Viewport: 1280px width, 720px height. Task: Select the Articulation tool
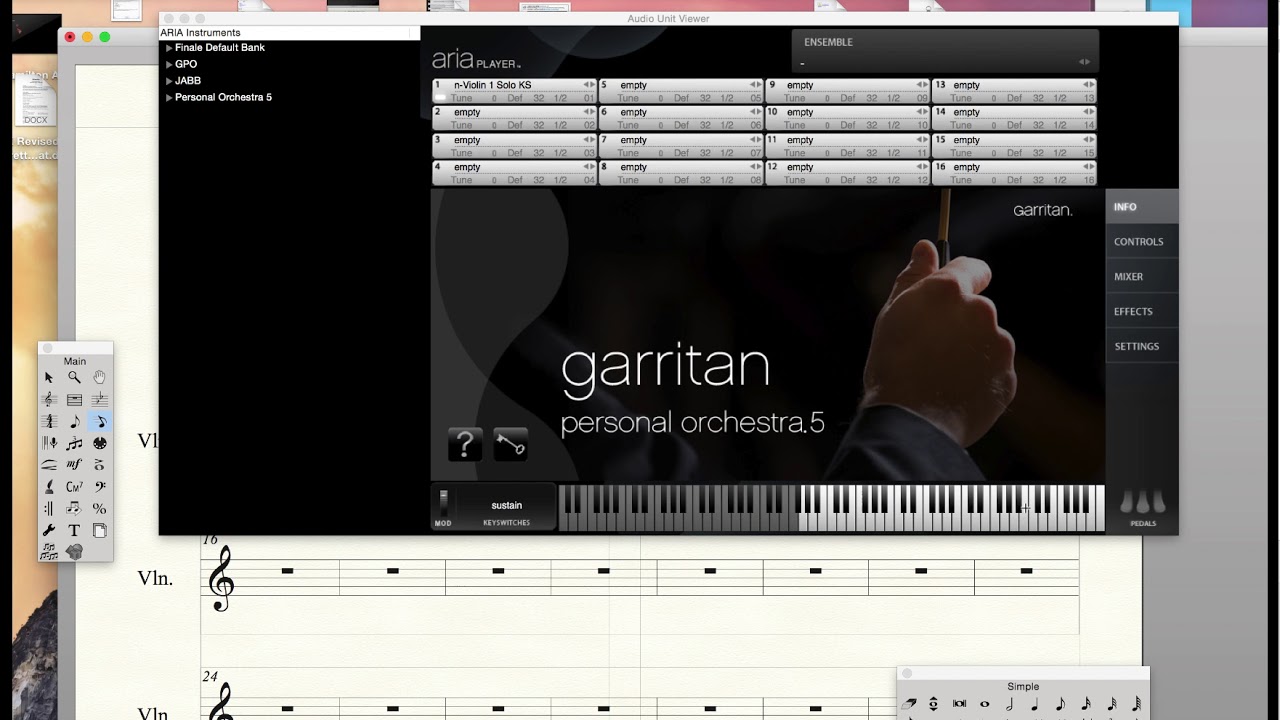[x=100, y=465]
